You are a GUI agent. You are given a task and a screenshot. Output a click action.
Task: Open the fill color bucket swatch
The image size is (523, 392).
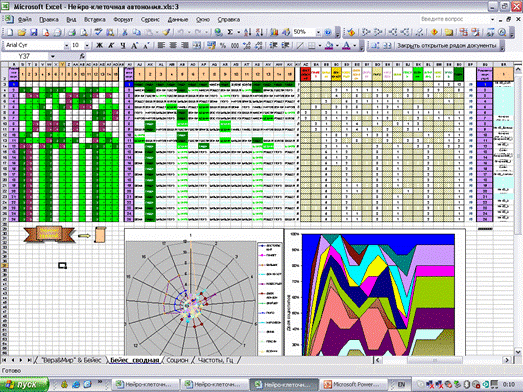click(x=329, y=46)
